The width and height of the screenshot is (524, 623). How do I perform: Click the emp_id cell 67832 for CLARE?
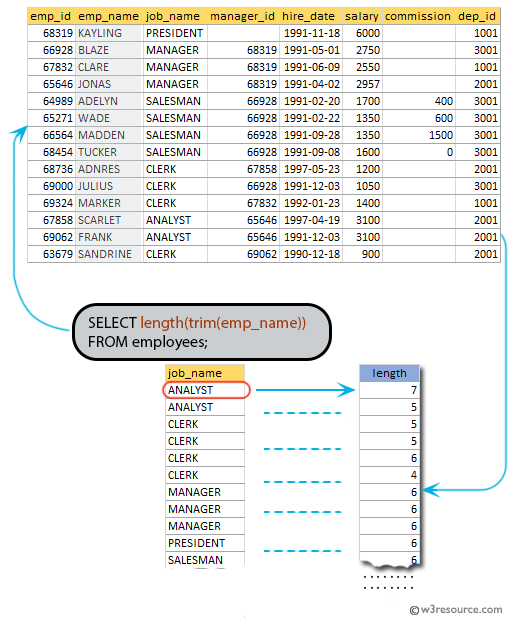click(x=51, y=67)
